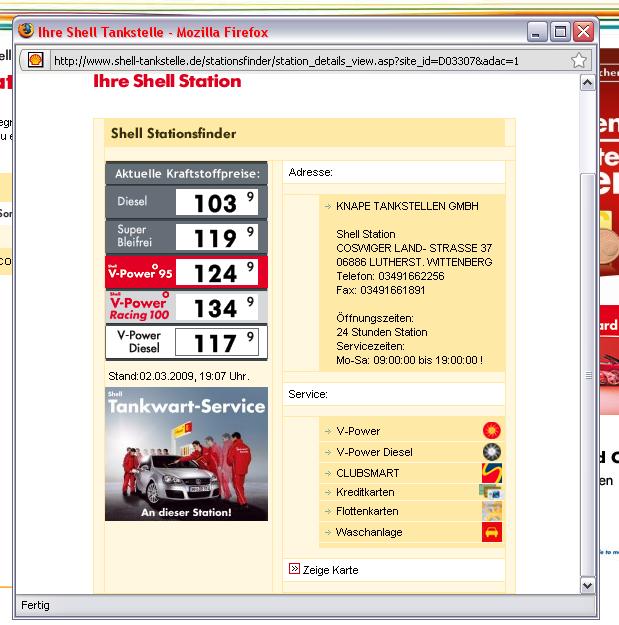Click the Fax: 03491661891 line
Viewport: 619px width, 625px height.
[381, 290]
